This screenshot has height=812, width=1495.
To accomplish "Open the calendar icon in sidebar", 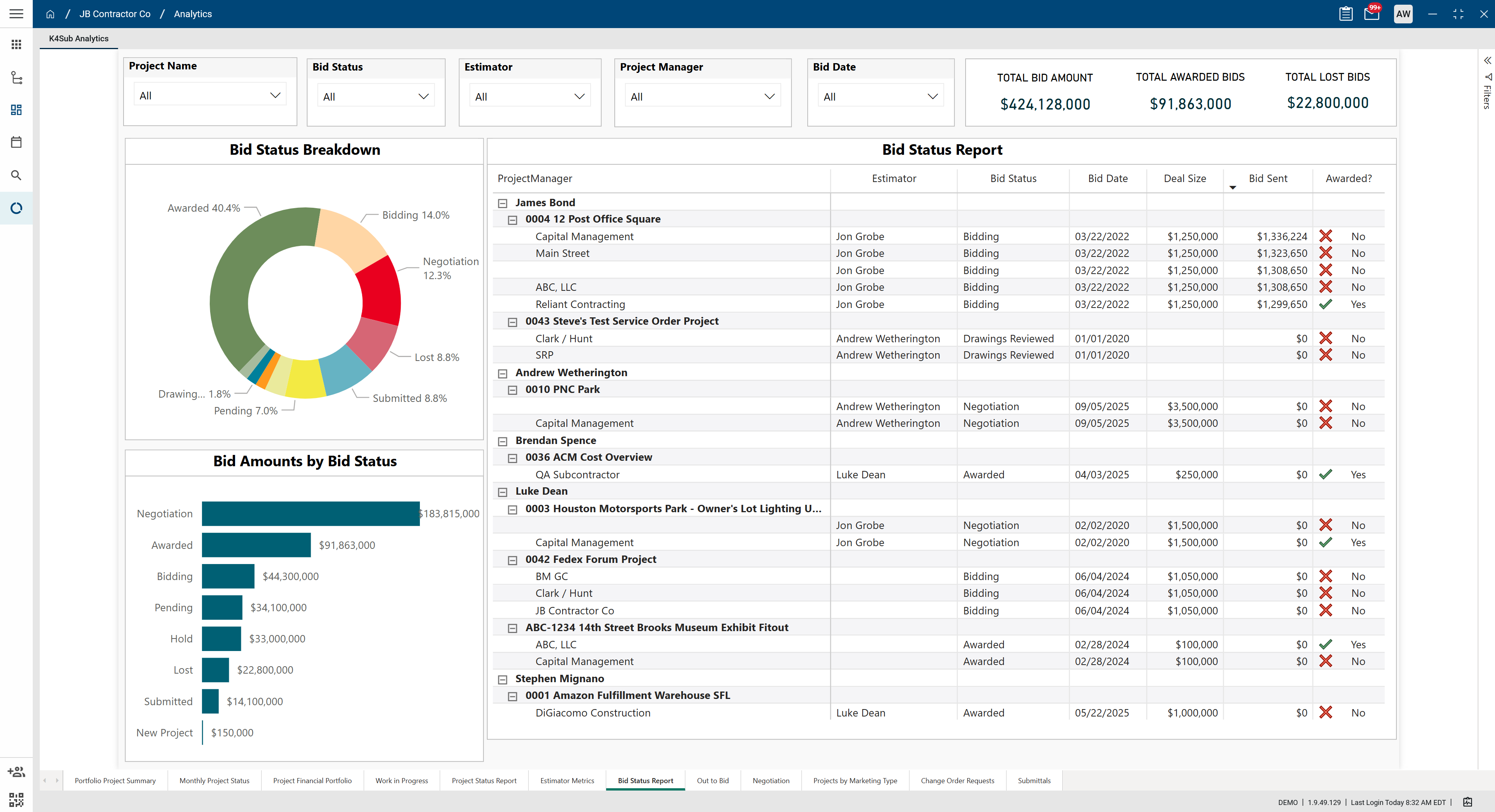I will 16,142.
